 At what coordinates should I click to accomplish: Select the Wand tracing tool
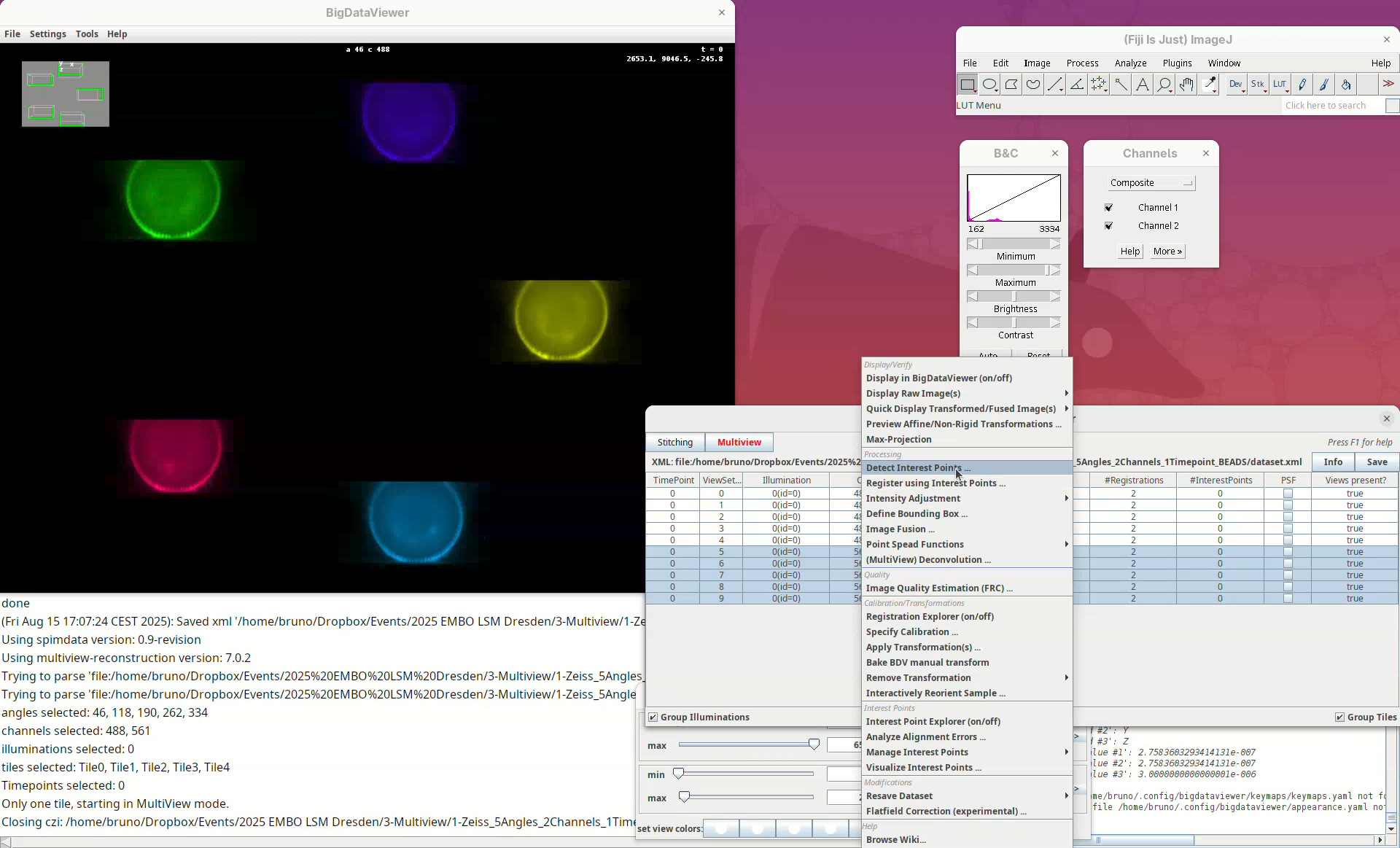pyautogui.click(x=1121, y=85)
